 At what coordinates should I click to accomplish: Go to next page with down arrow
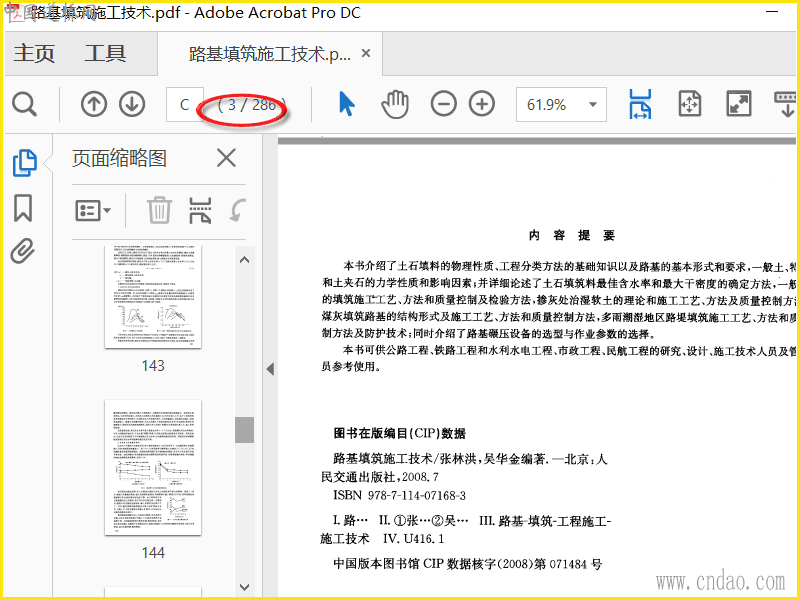[132, 105]
